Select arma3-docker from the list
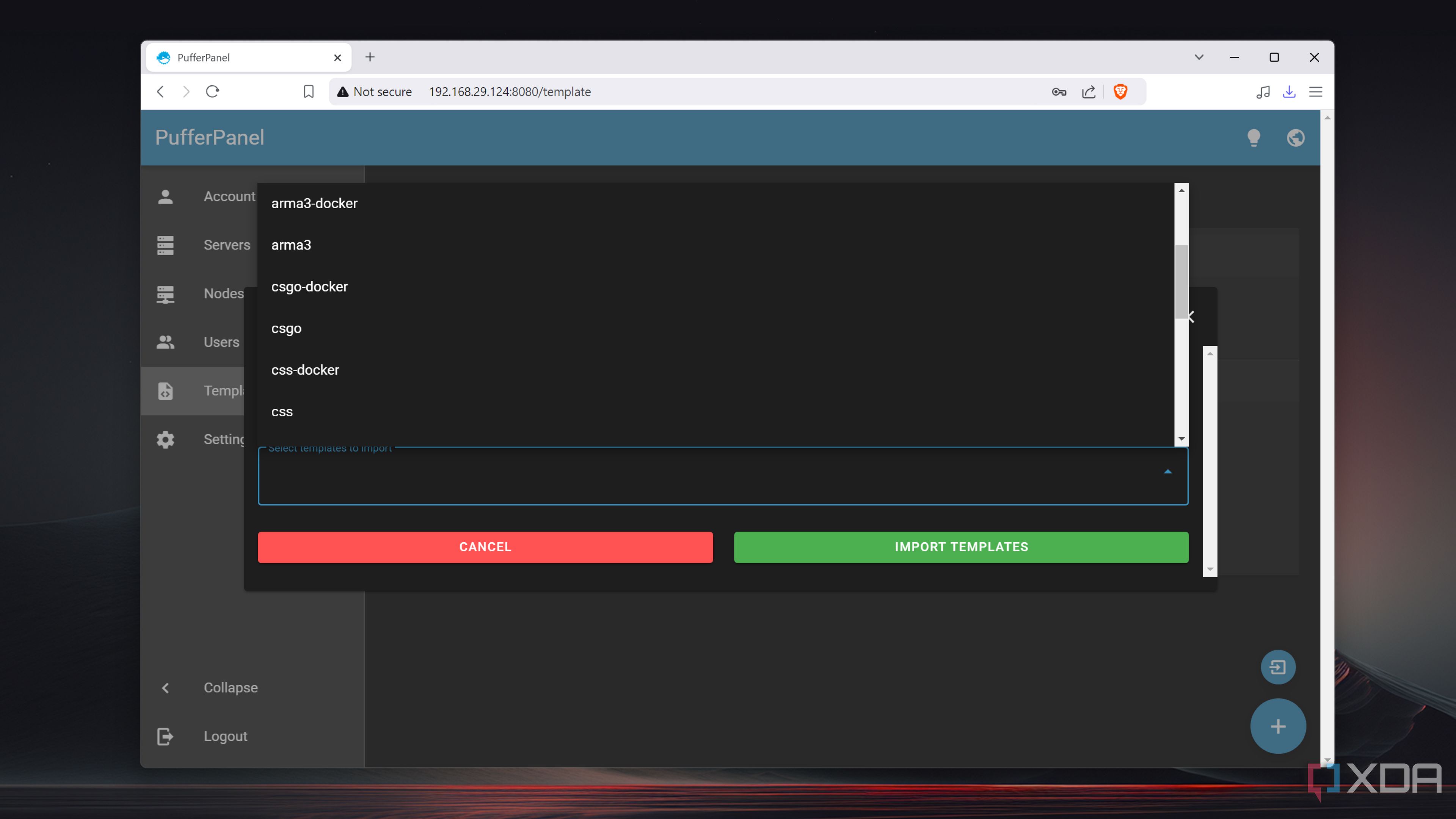Viewport: 1456px width, 819px height. 715,204
